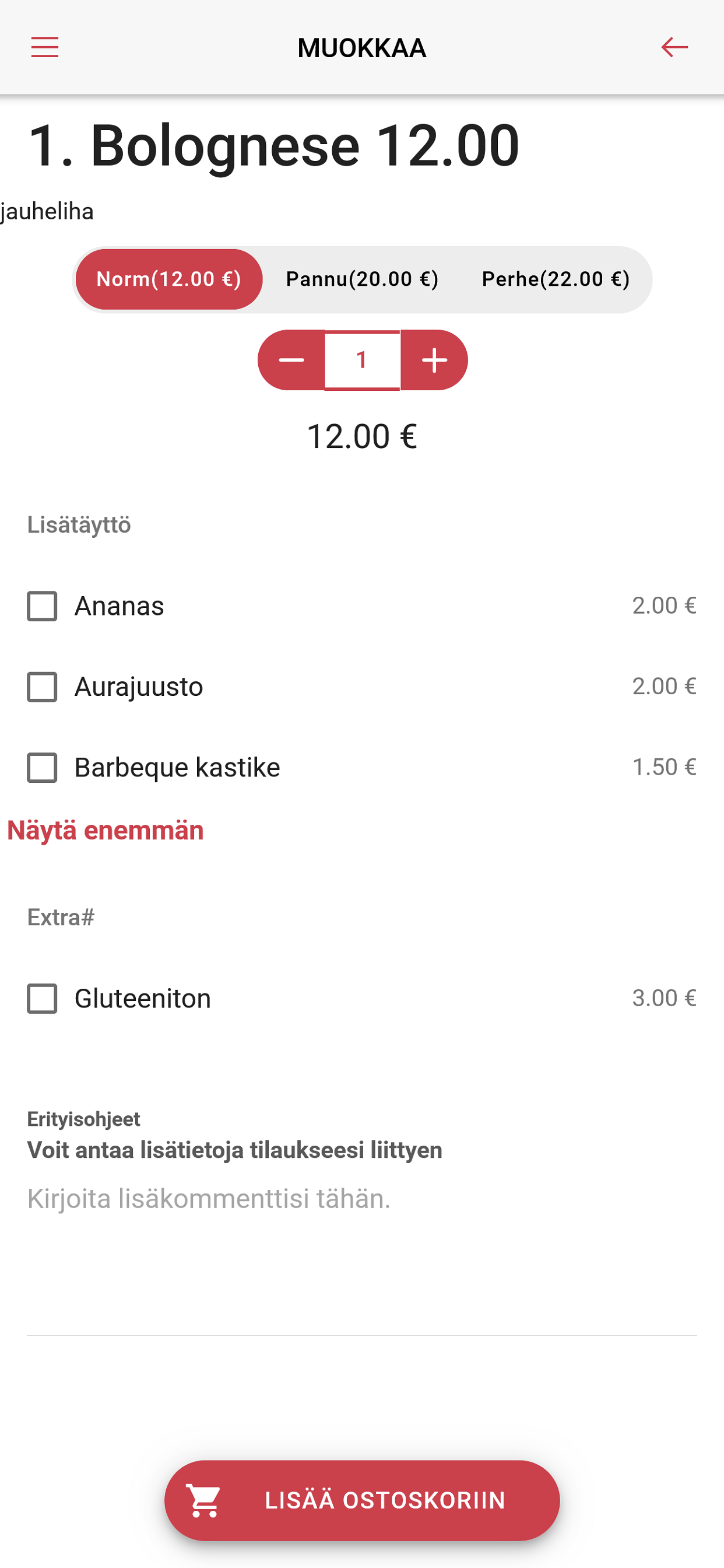Select the Norm(12.00 €) size tab

click(x=169, y=279)
